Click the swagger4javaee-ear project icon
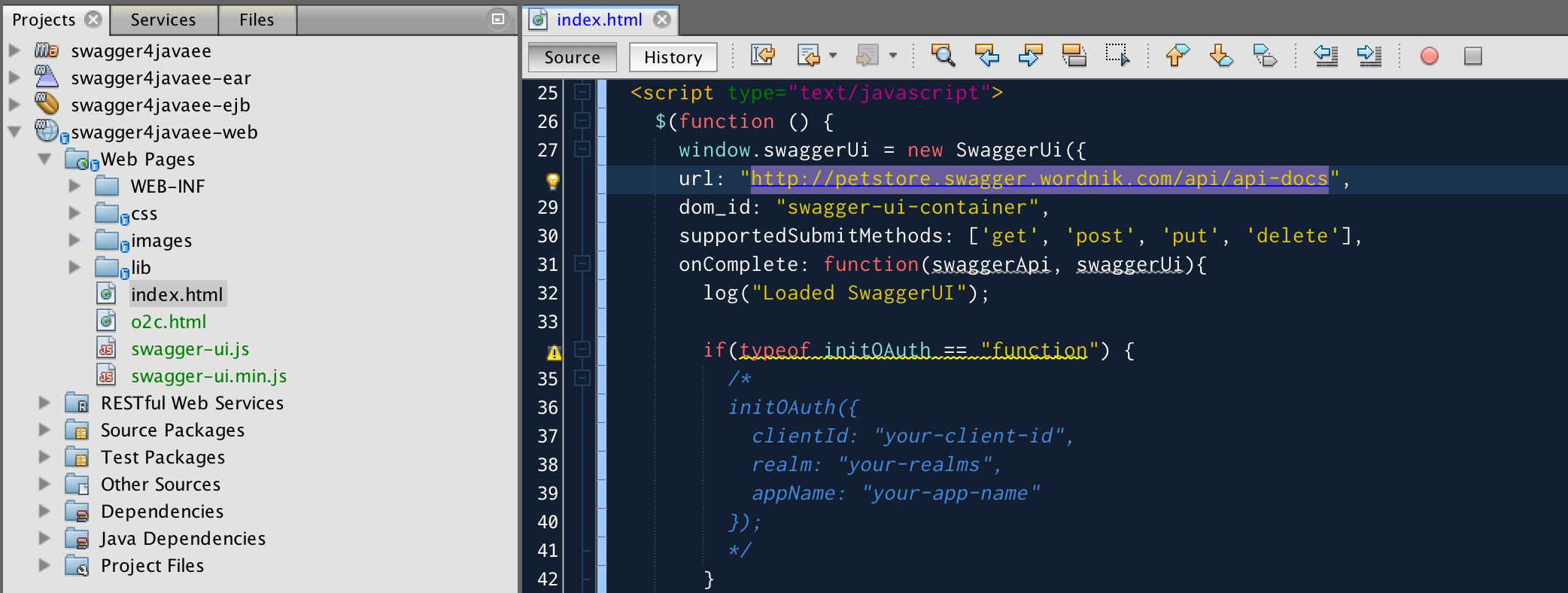 click(x=46, y=77)
